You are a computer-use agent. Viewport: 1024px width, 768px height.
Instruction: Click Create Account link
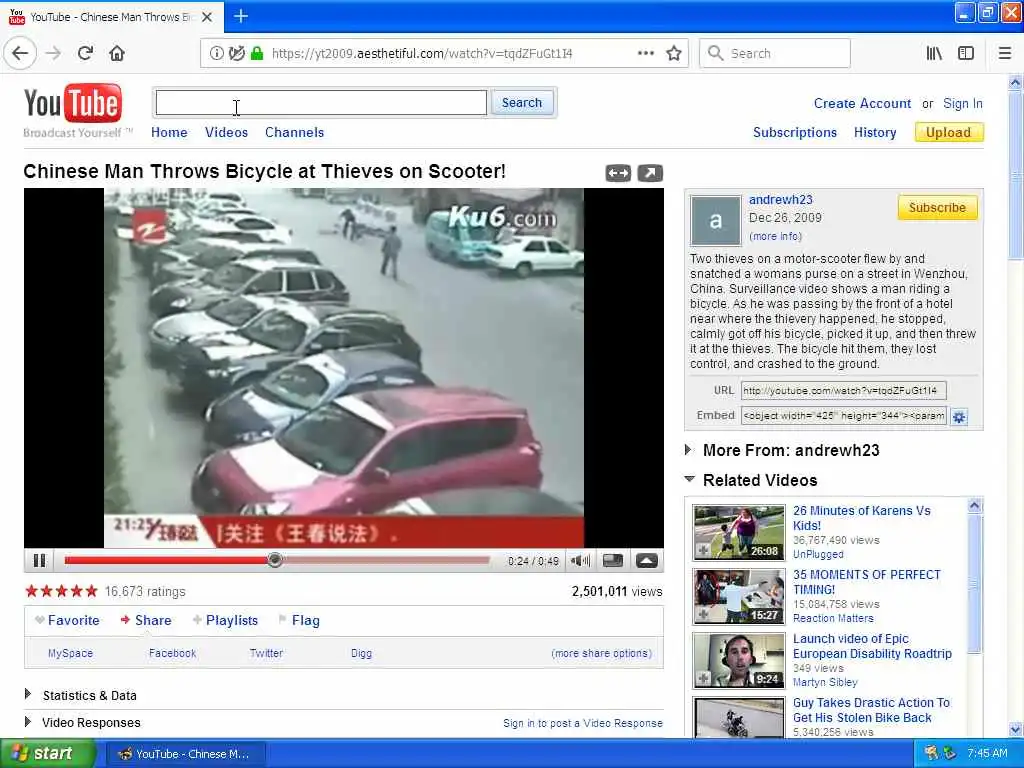coord(862,103)
